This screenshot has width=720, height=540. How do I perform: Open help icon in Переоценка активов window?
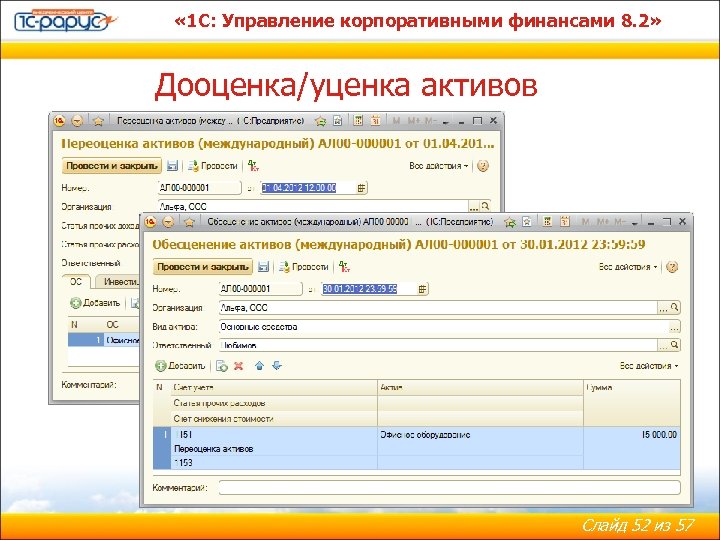pos(483,166)
